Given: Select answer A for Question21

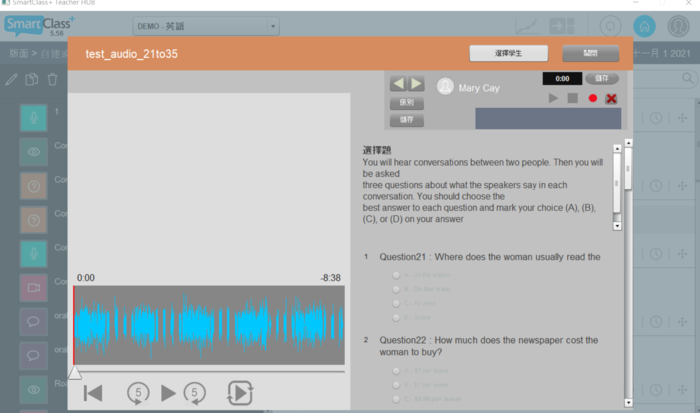Looking at the screenshot, I should 397,274.
